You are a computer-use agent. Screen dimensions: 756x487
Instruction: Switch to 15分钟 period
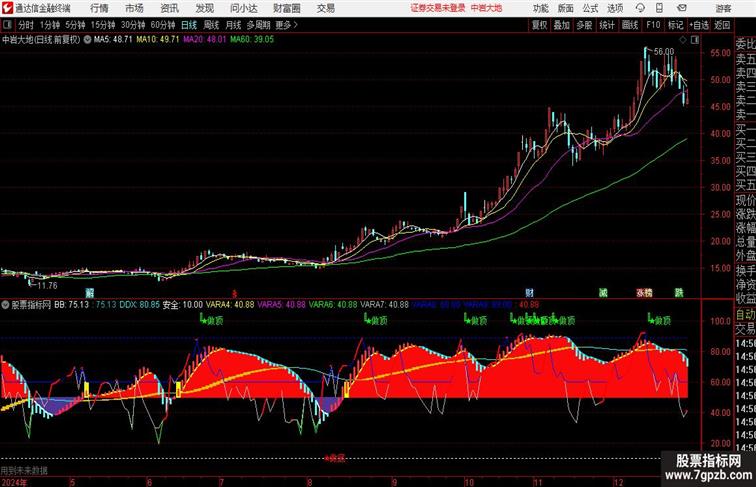coord(103,25)
